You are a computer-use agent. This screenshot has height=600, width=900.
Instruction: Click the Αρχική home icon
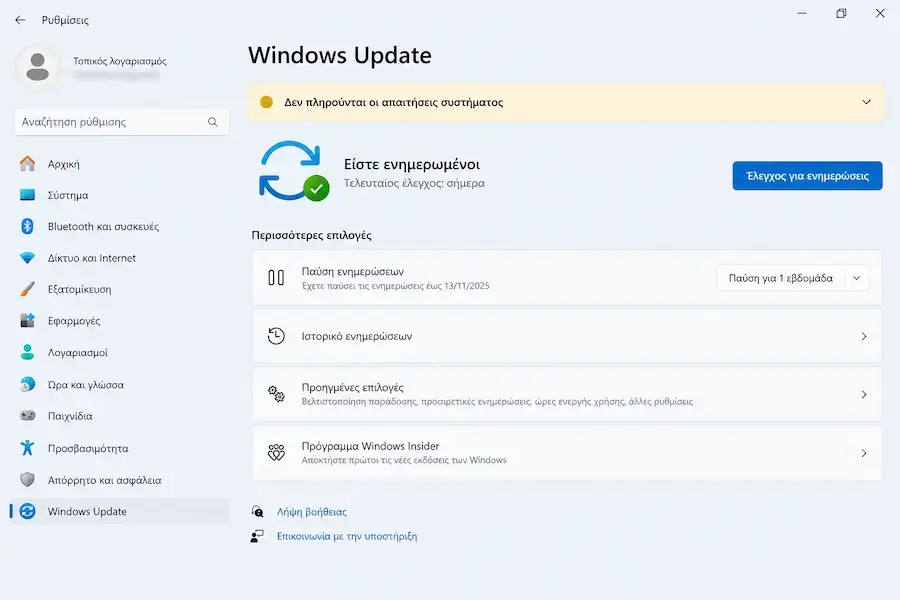tap(27, 164)
